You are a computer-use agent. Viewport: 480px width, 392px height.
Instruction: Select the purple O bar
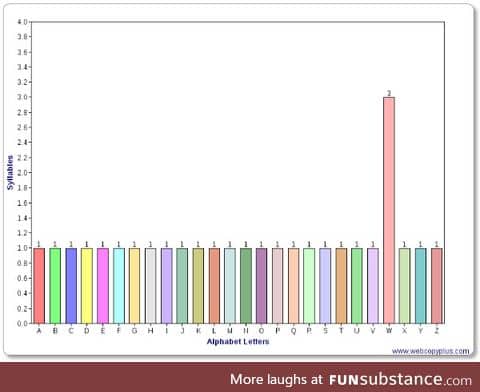262,286
